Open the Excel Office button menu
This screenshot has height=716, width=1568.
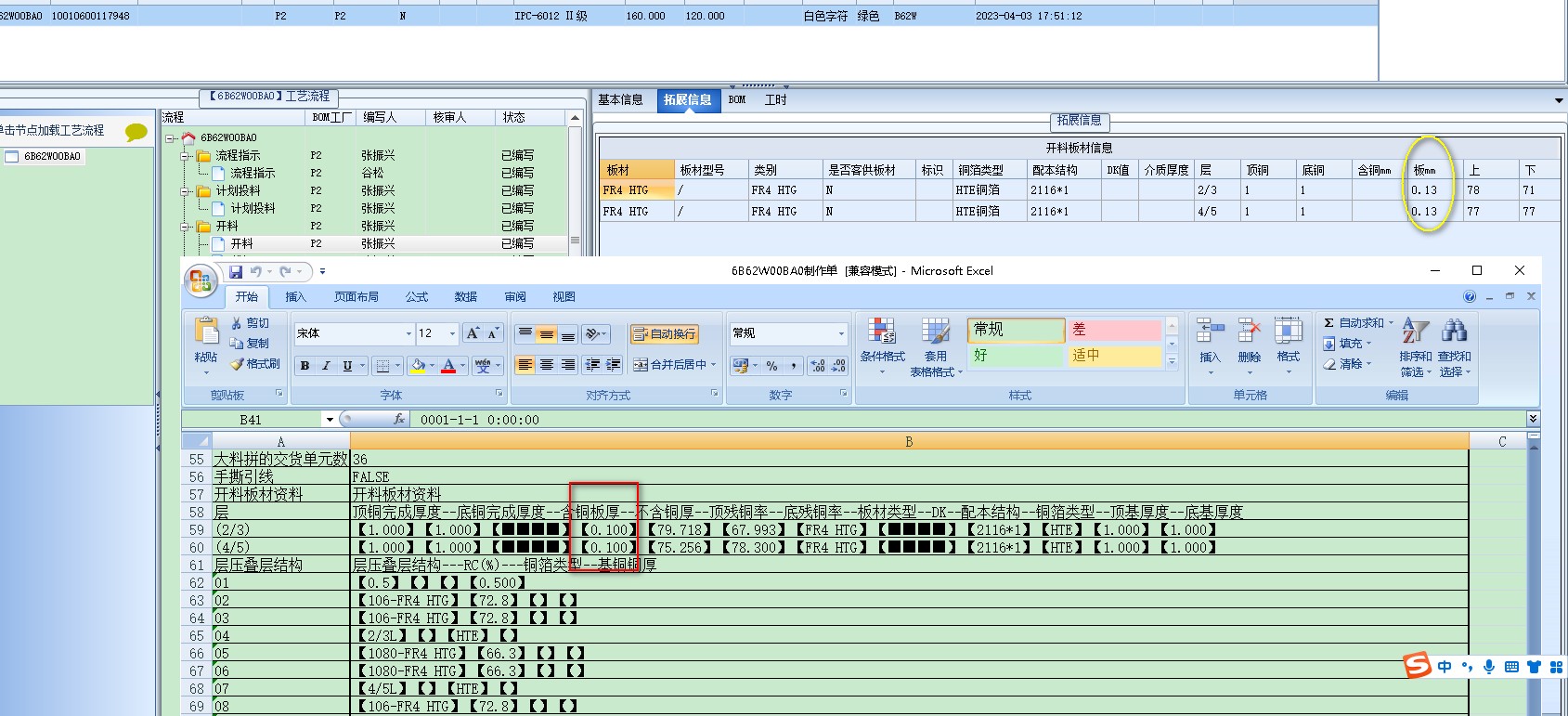pyautogui.click(x=201, y=280)
